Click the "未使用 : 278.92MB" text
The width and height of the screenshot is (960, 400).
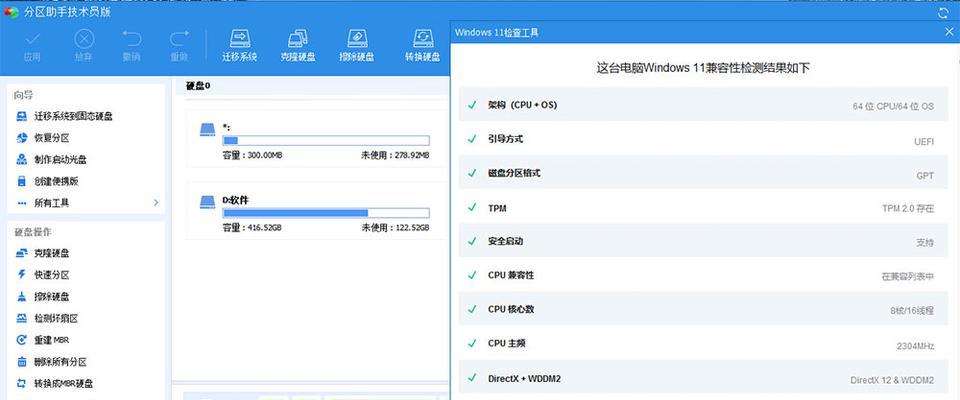pyautogui.click(x=396, y=156)
